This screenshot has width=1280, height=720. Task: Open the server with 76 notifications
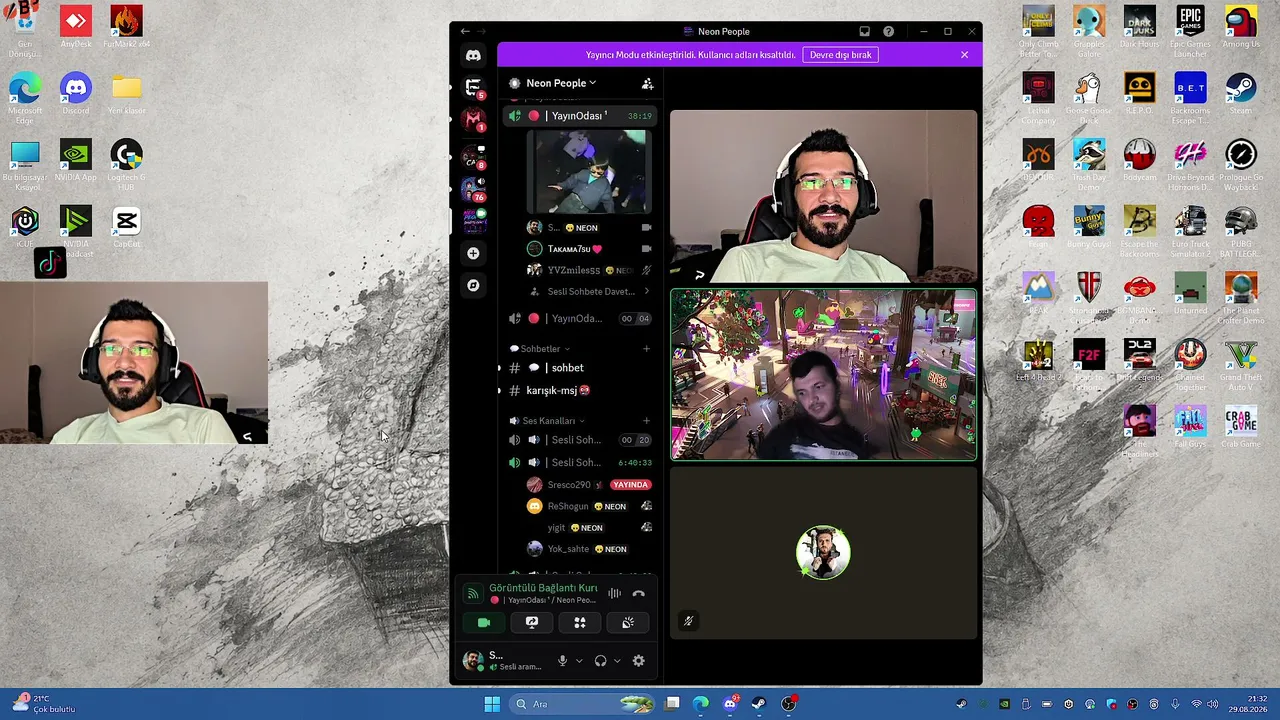473,188
